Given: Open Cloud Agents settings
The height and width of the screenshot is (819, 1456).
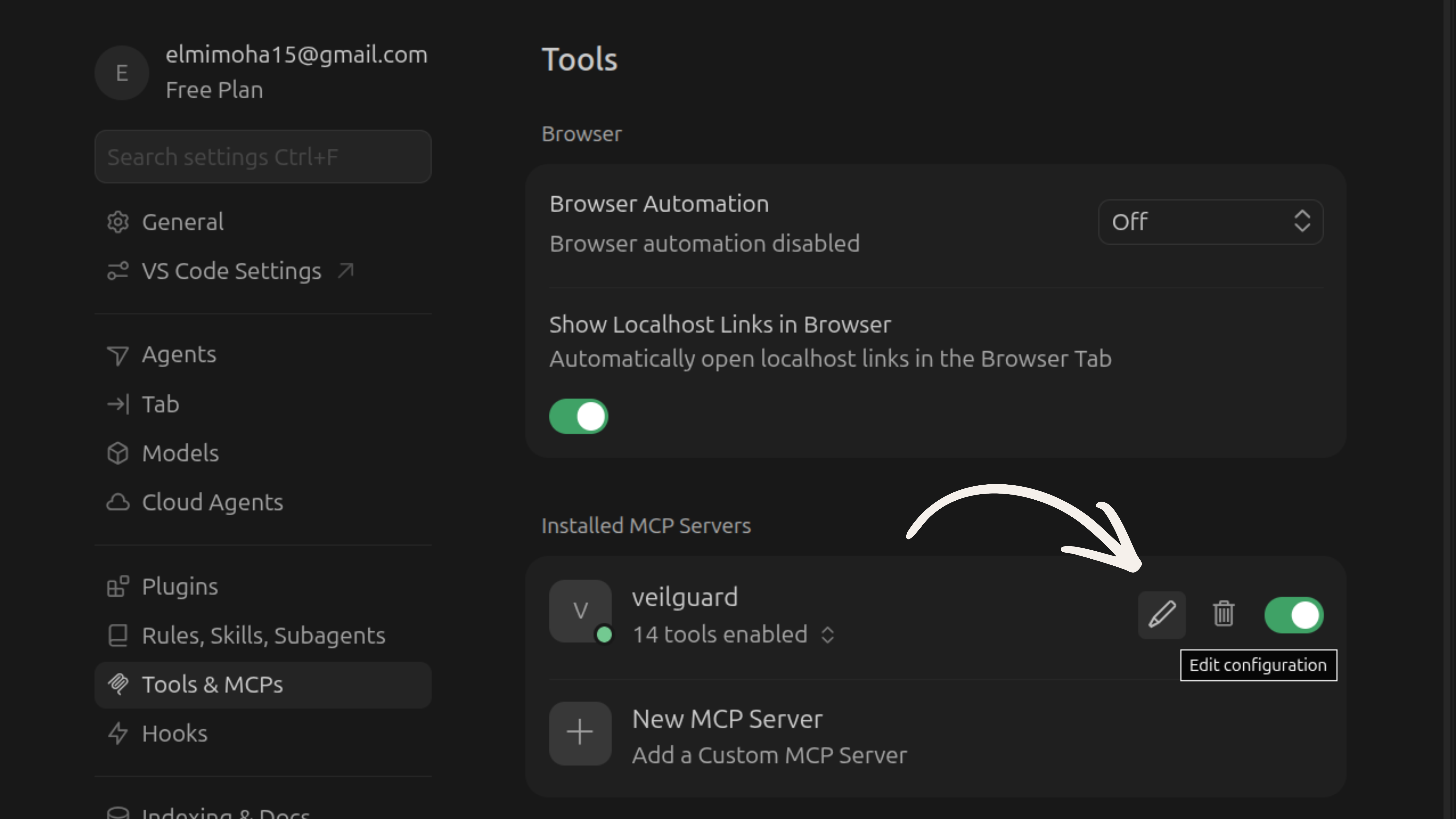Looking at the screenshot, I should tap(263, 503).
